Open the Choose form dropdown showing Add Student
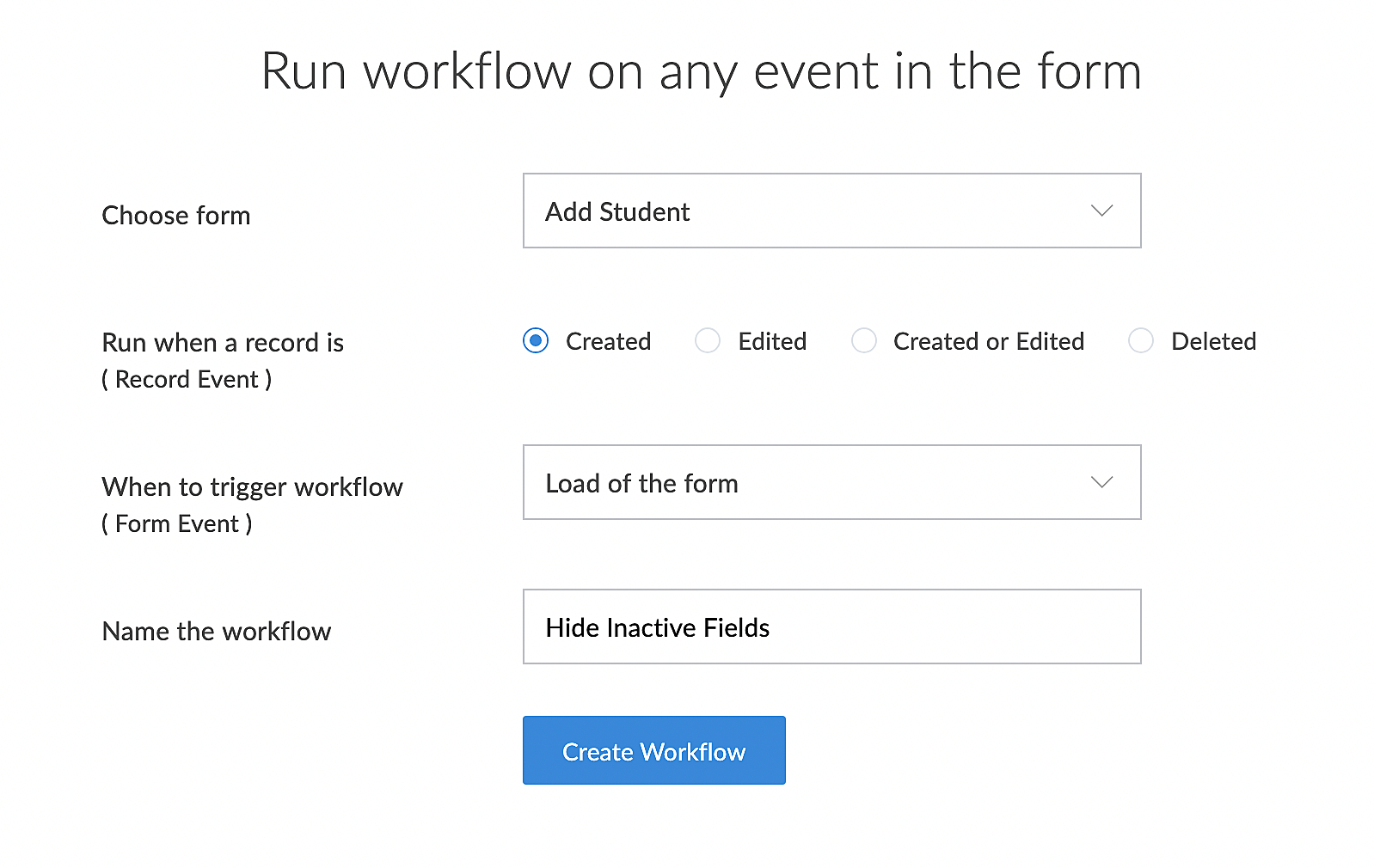Image resolution: width=1374 pixels, height=868 pixels. (x=831, y=211)
